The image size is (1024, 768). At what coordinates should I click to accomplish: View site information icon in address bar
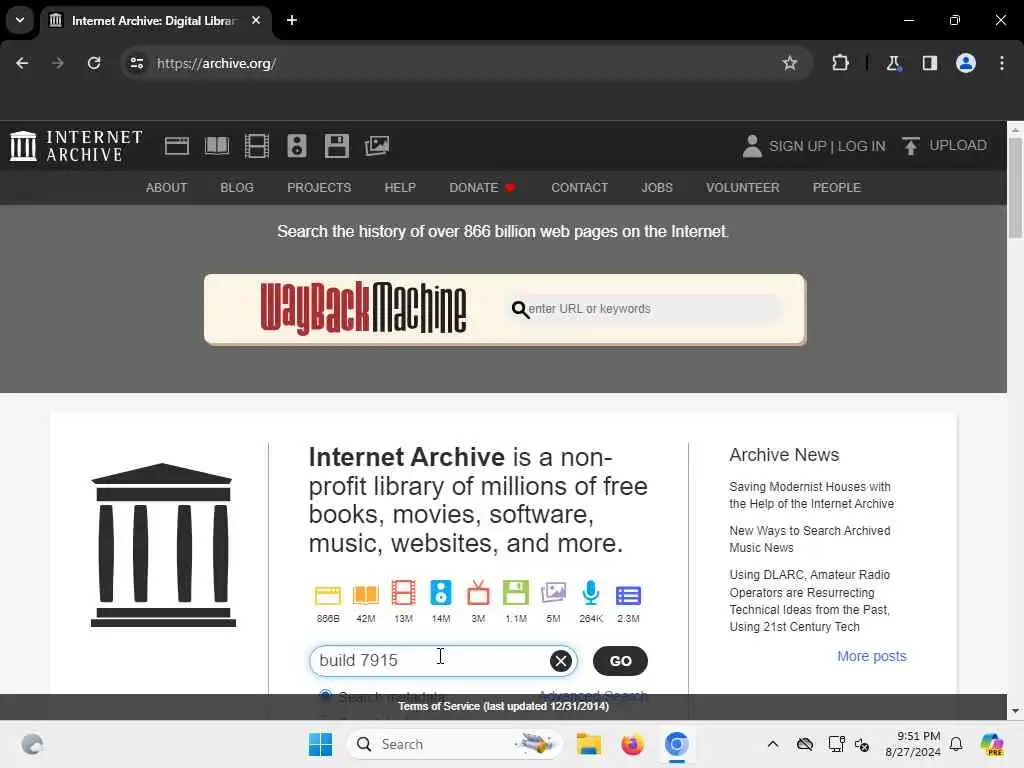pos(136,63)
